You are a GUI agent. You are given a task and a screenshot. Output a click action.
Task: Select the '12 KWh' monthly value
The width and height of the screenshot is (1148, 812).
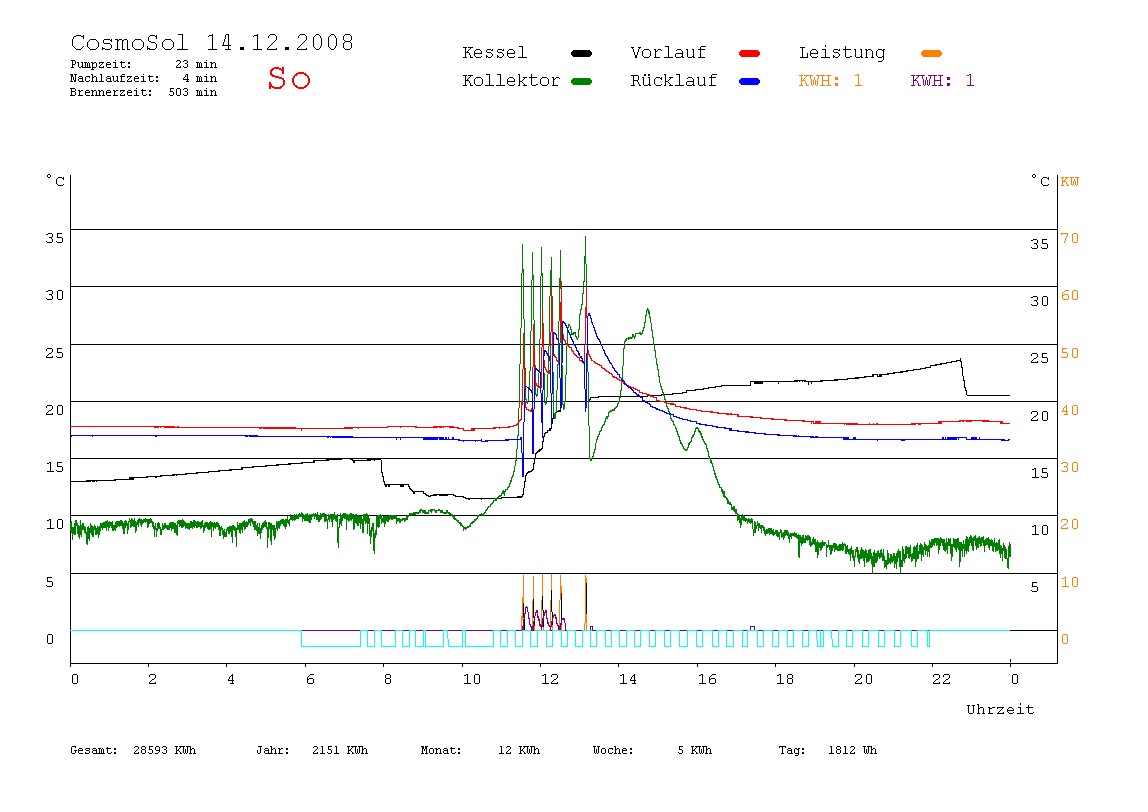519,750
